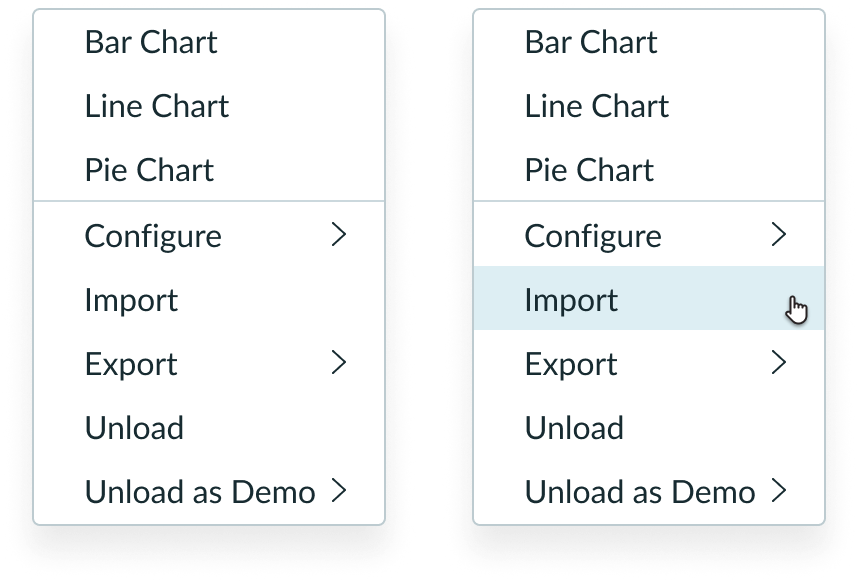Click Import in the left menu
The height and width of the screenshot is (582, 858).
(131, 300)
